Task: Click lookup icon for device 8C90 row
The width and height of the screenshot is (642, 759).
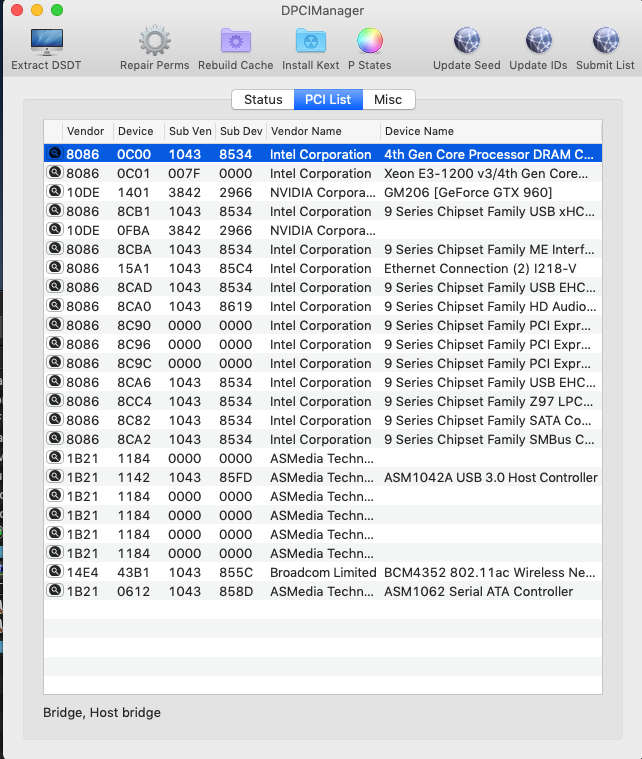Action: coord(55,324)
